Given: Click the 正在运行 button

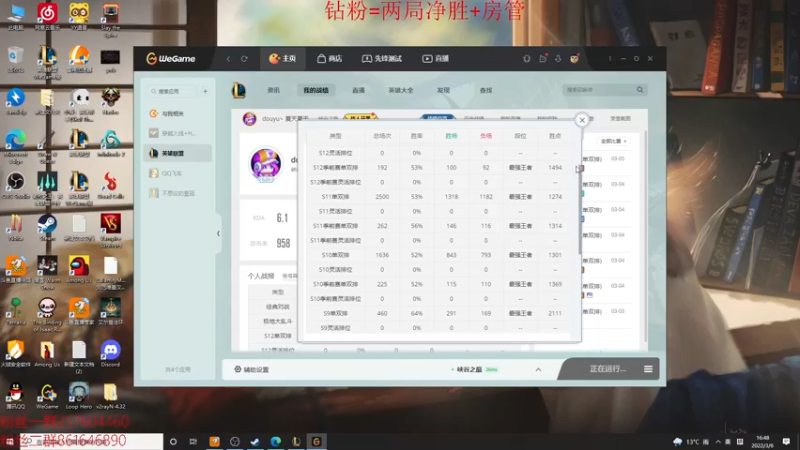Looking at the screenshot, I should (x=607, y=369).
